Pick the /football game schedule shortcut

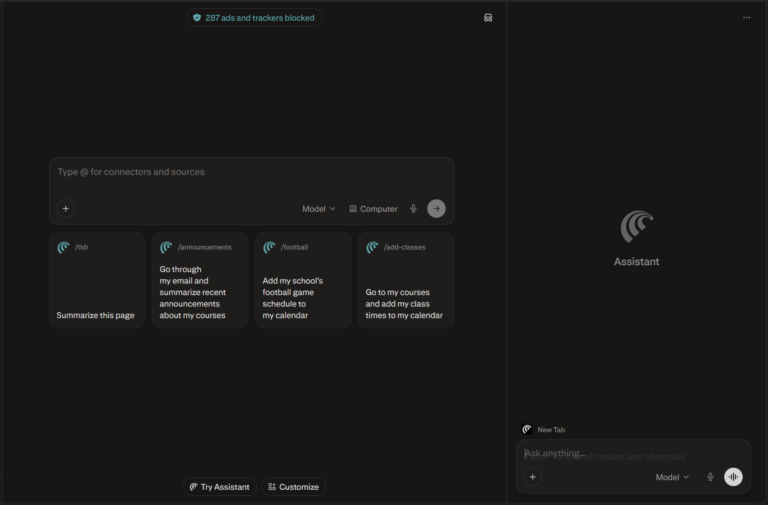point(303,280)
